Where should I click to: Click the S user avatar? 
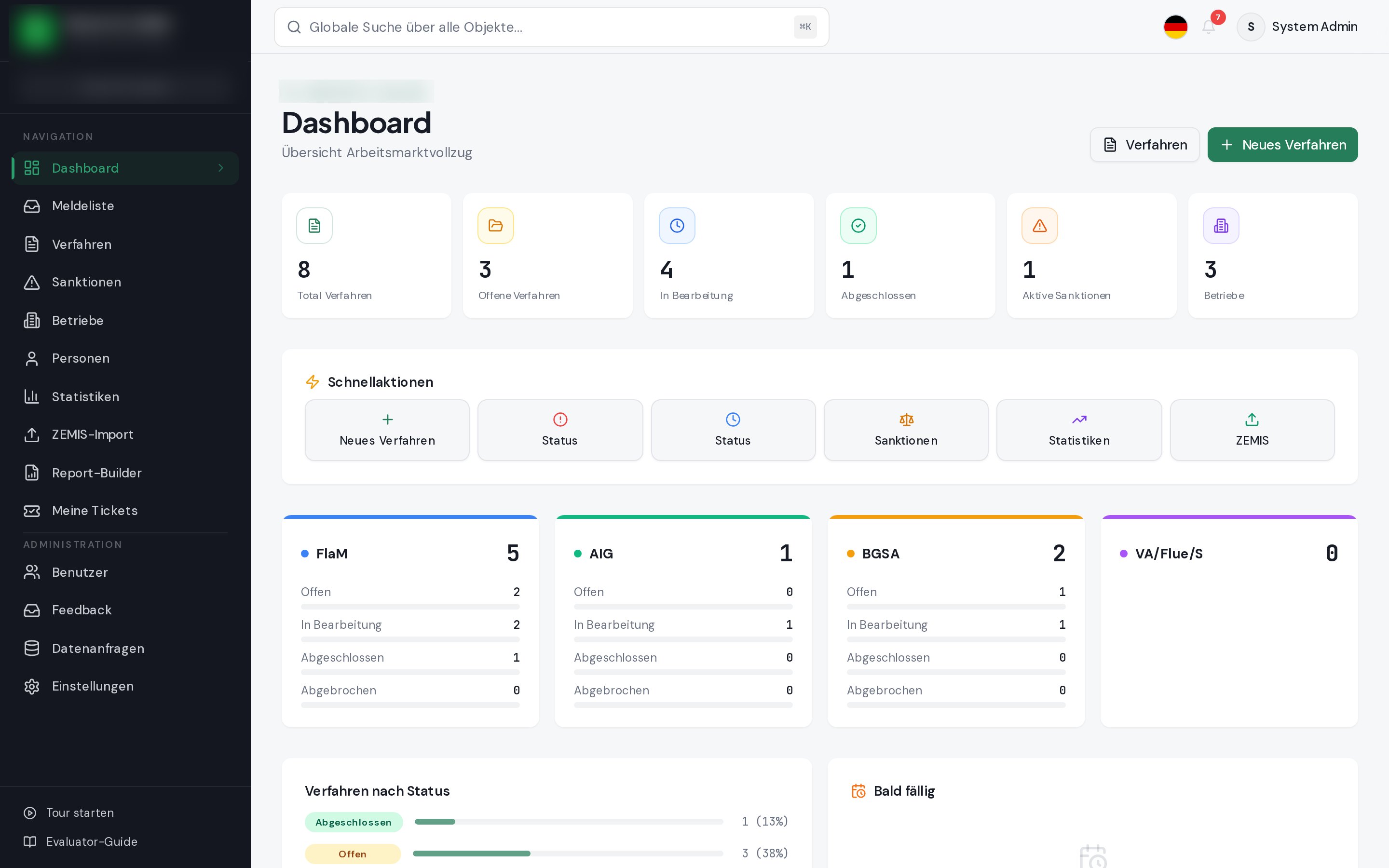click(x=1251, y=27)
